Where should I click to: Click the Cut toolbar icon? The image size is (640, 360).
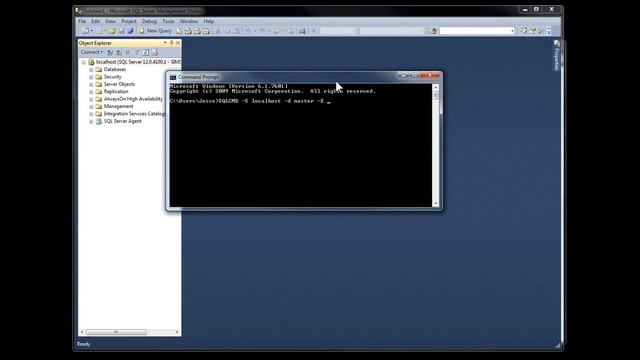point(217,31)
